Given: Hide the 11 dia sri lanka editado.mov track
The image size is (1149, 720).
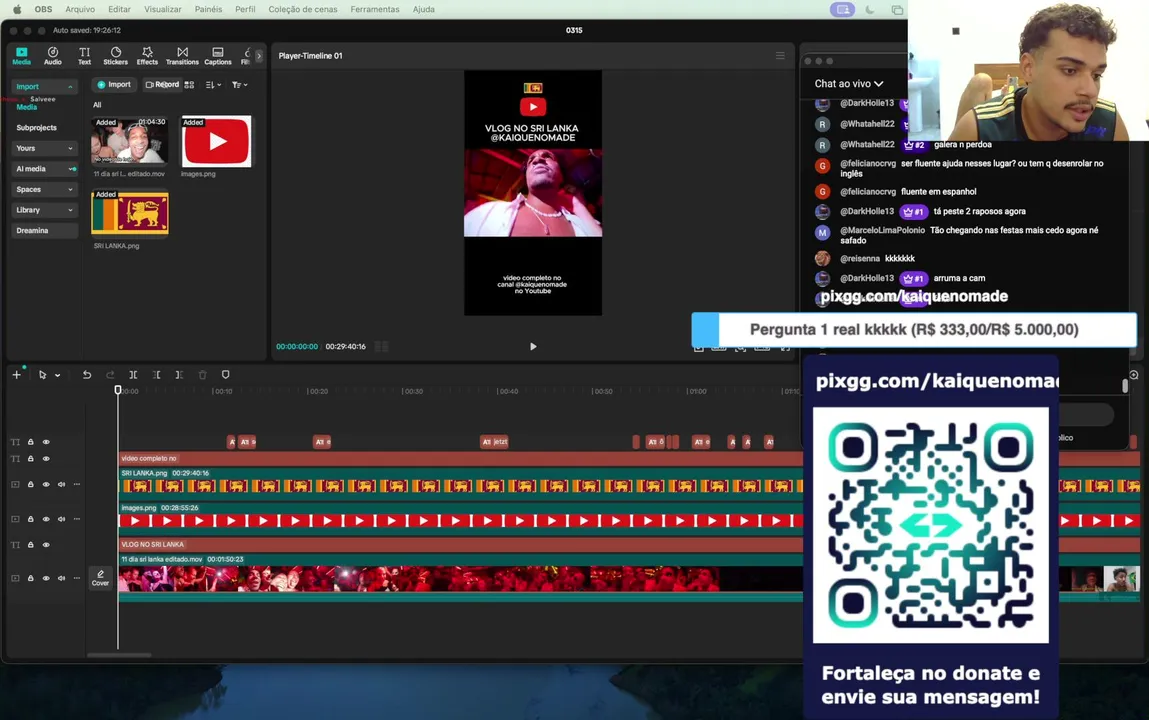Looking at the screenshot, I should coord(45,578).
